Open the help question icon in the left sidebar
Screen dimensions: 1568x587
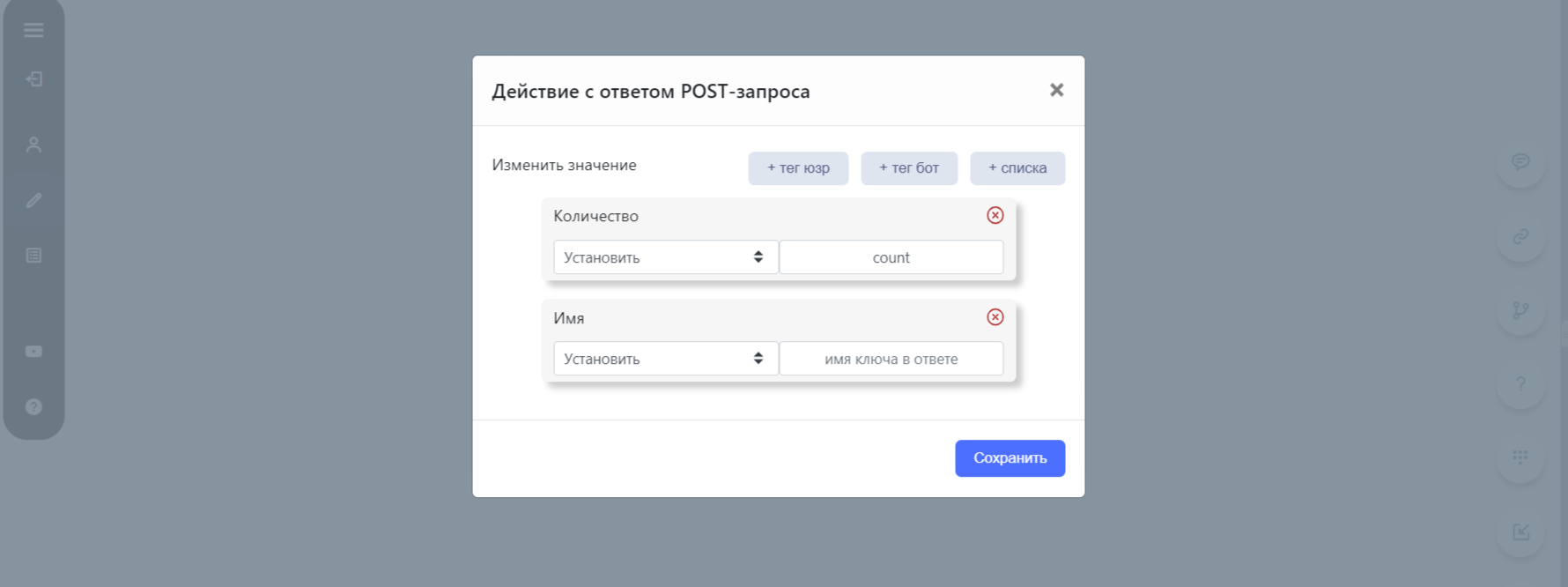(33, 406)
